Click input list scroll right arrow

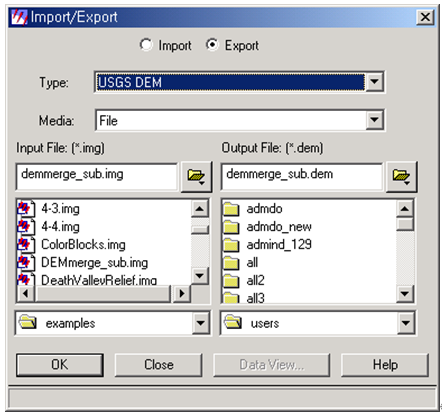(182, 294)
